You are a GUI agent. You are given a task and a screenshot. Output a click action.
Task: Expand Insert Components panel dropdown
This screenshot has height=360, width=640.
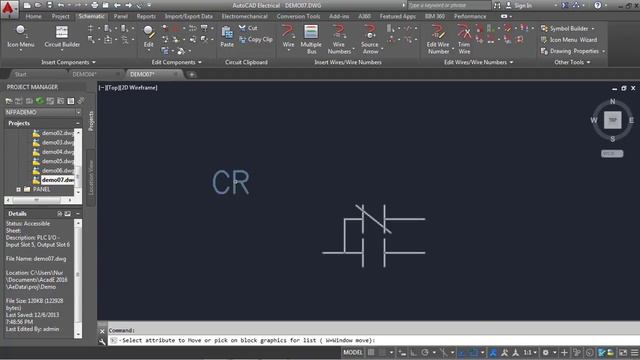tap(68, 62)
